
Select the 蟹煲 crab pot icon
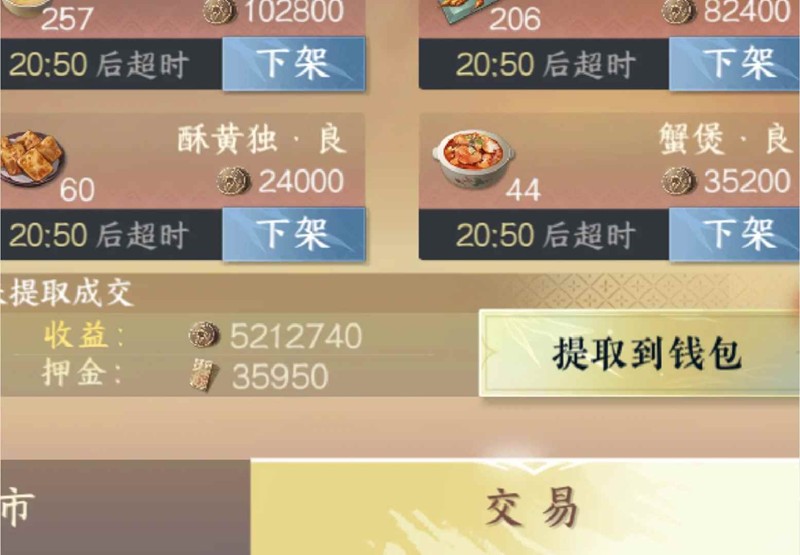[x=473, y=158]
